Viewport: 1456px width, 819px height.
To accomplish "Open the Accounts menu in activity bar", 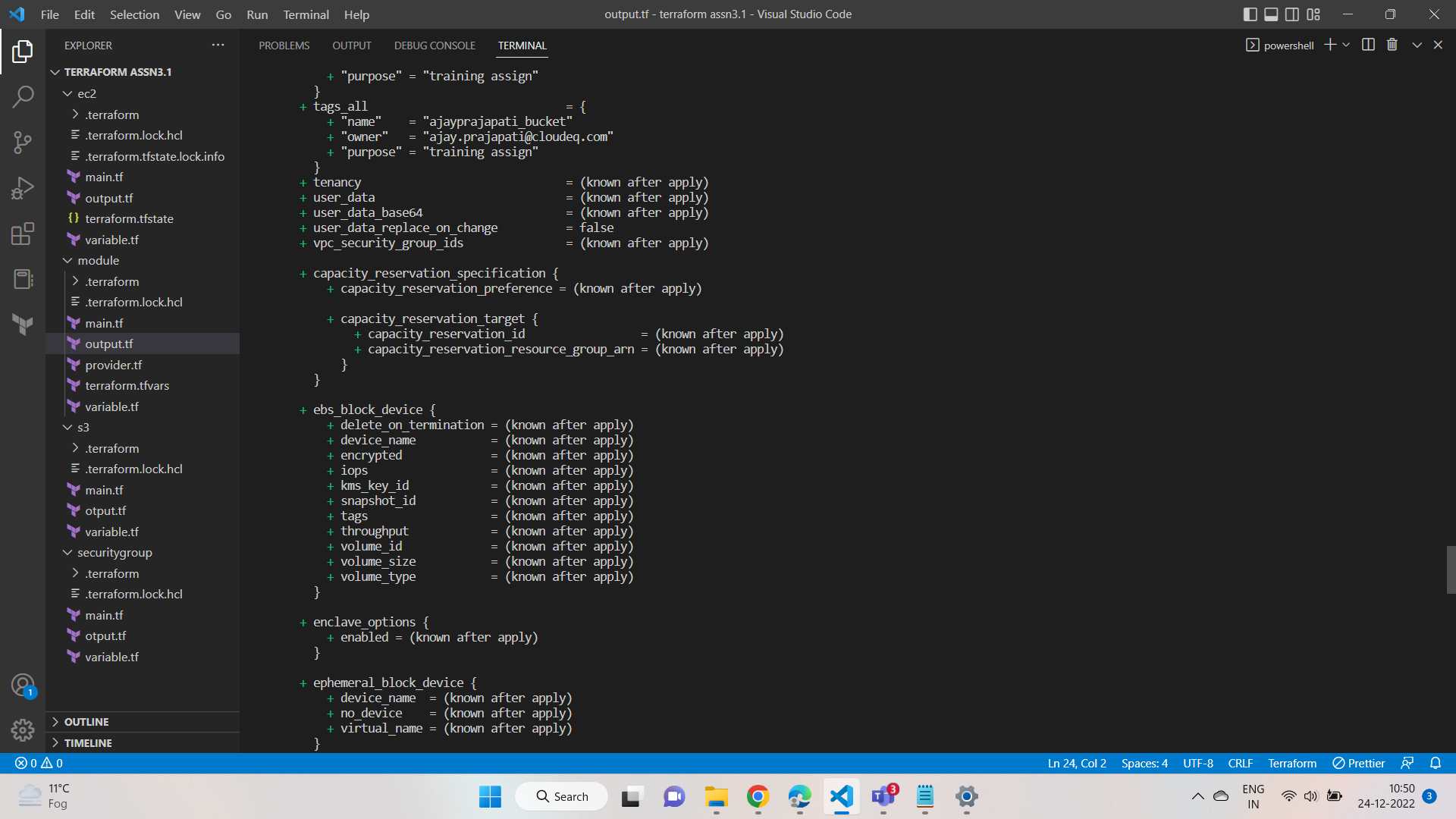I will pos(23,686).
